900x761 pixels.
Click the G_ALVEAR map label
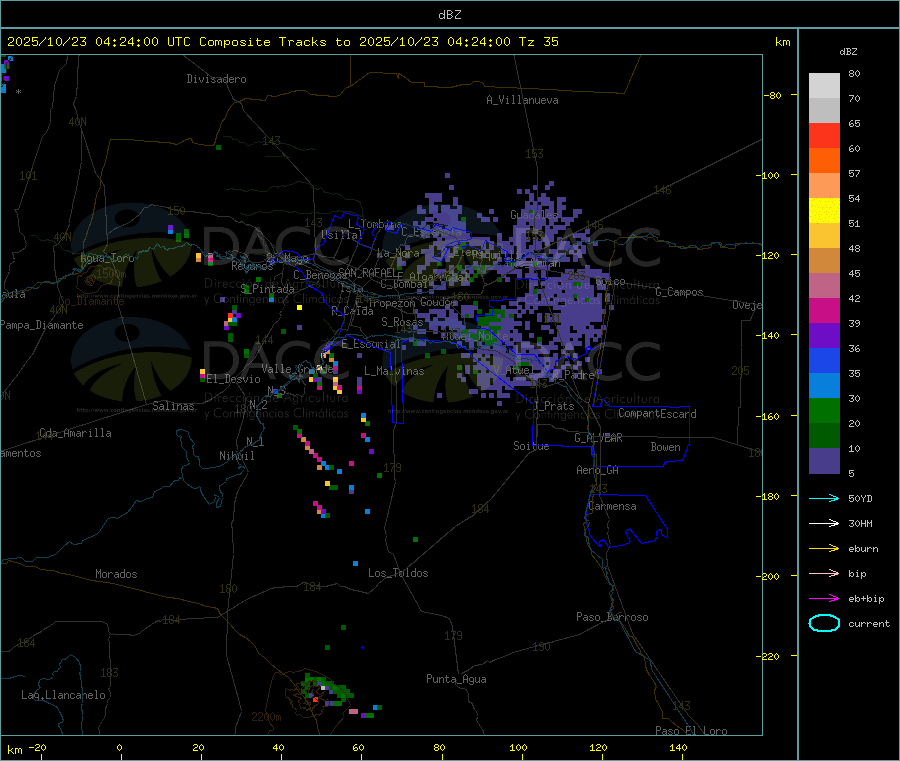pyautogui.click(x=598, y=438)
